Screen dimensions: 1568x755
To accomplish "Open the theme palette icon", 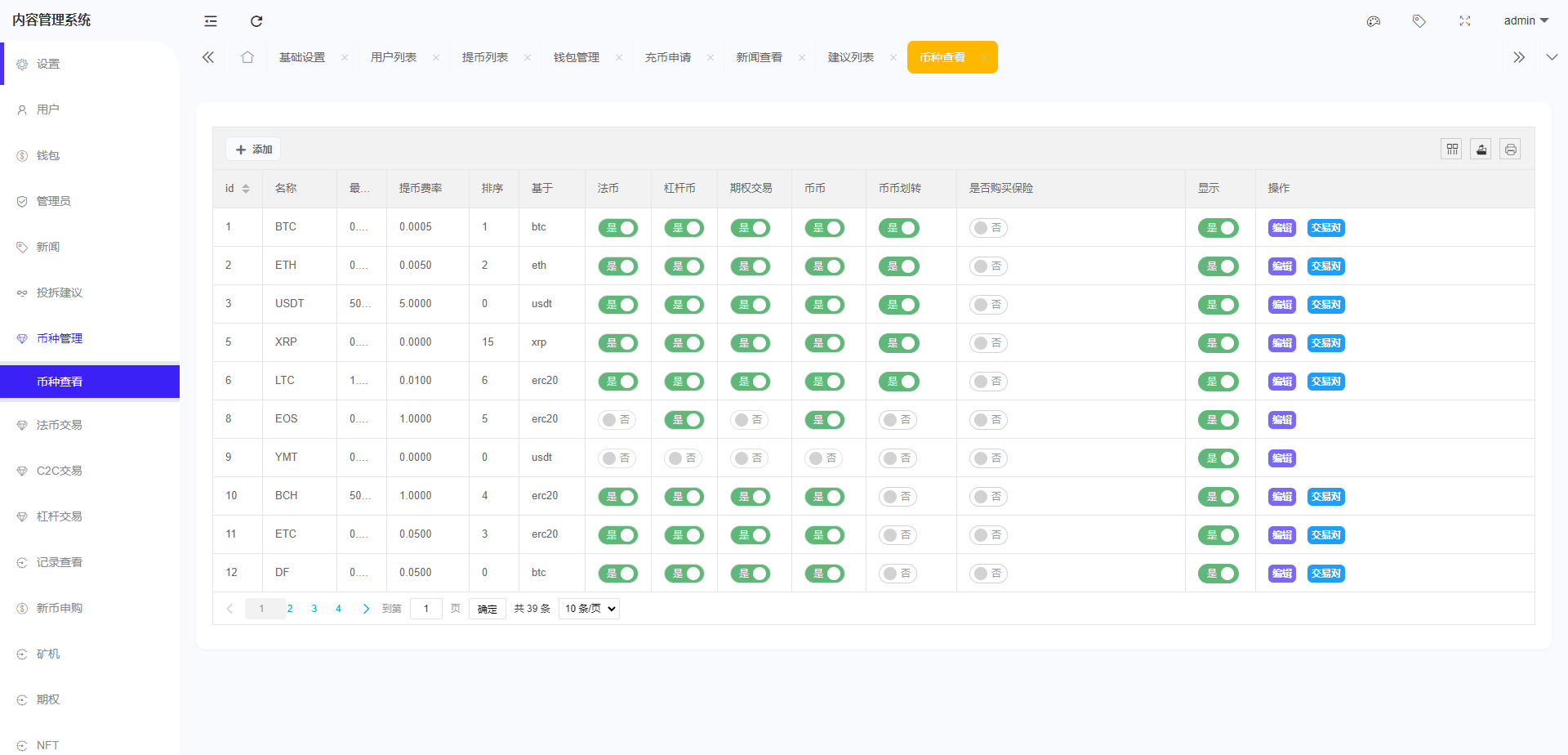I will (1374, 21).
